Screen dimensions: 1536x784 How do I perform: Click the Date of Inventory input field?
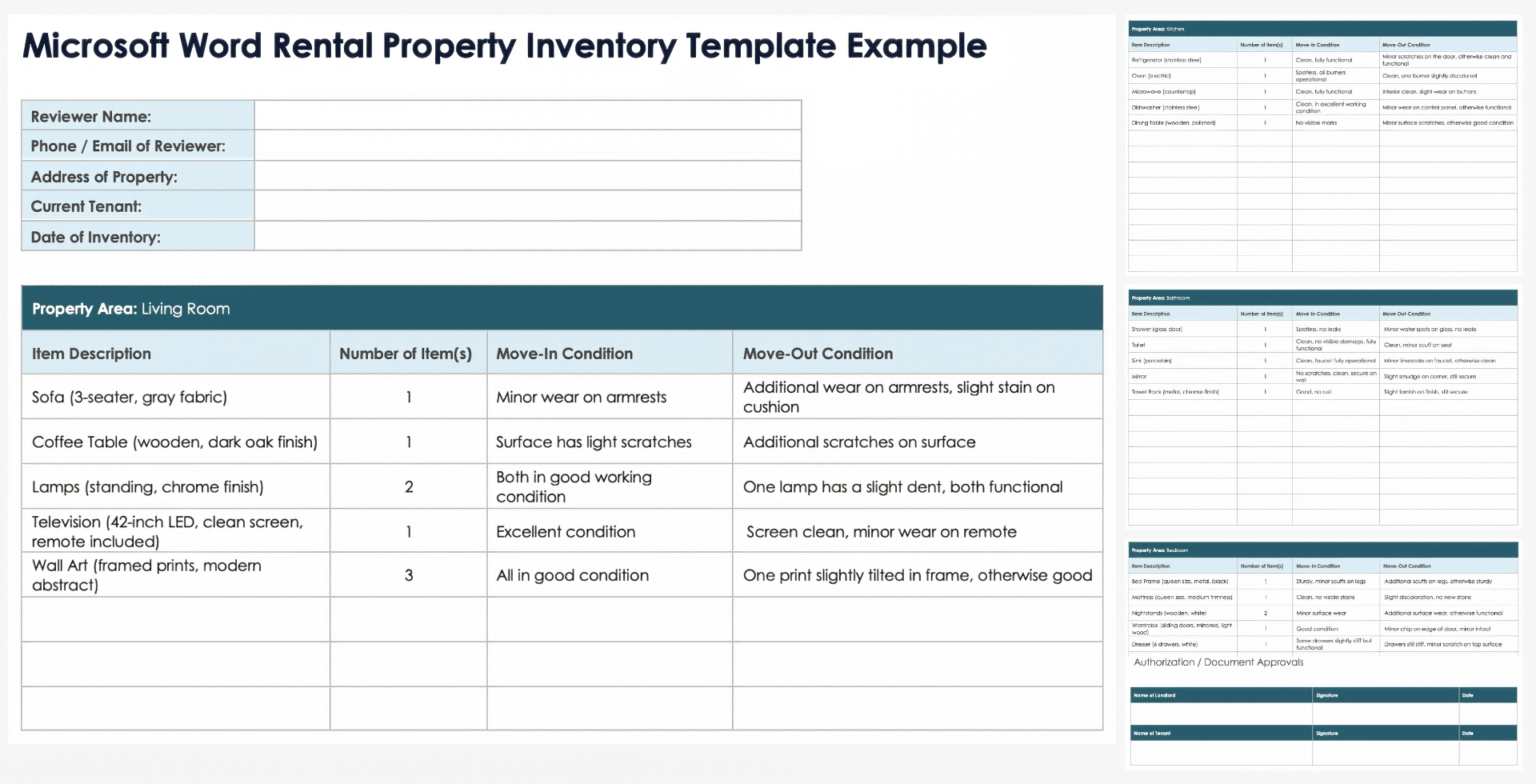[x=528, y=236]
